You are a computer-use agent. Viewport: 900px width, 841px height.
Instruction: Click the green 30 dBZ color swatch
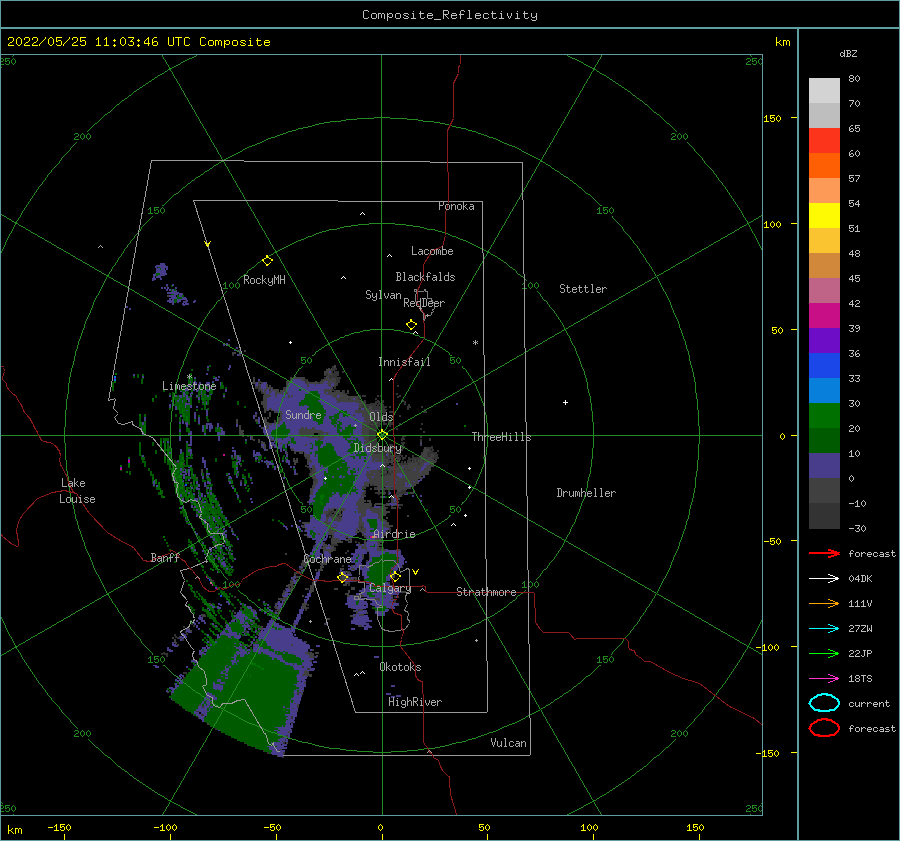(824, 416)
